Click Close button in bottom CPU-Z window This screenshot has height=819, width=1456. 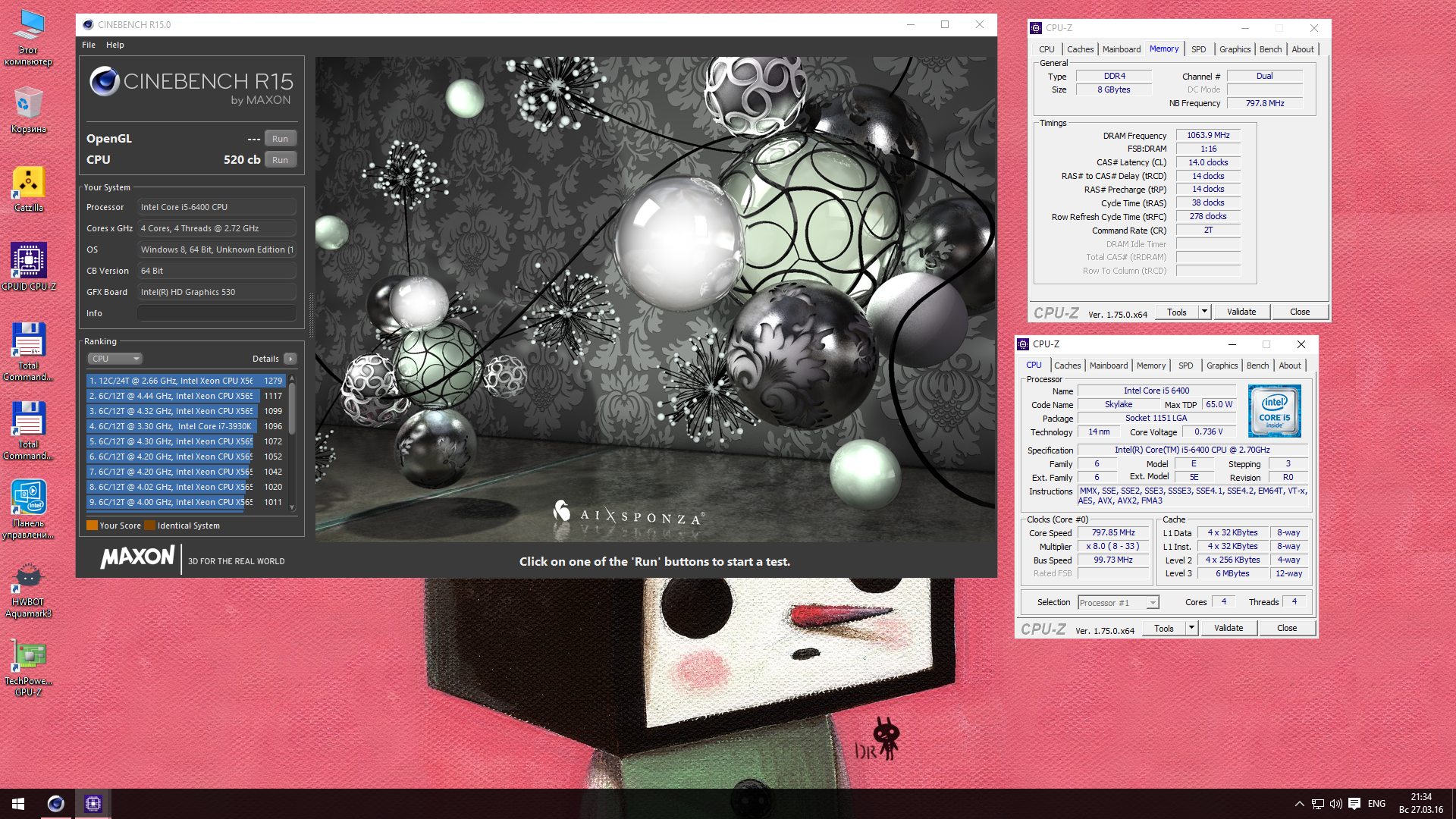pyautogui.click(x=1287, y=628)
